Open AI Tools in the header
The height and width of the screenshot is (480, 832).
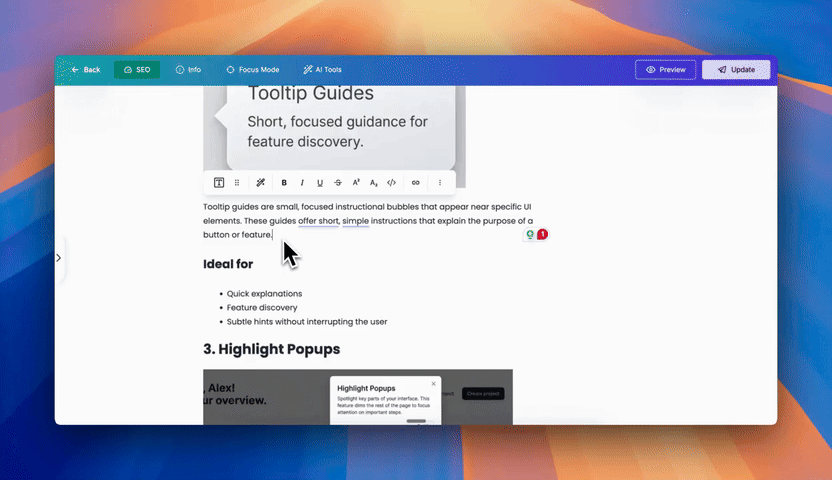pyautogui.click(x=322, y=69)
